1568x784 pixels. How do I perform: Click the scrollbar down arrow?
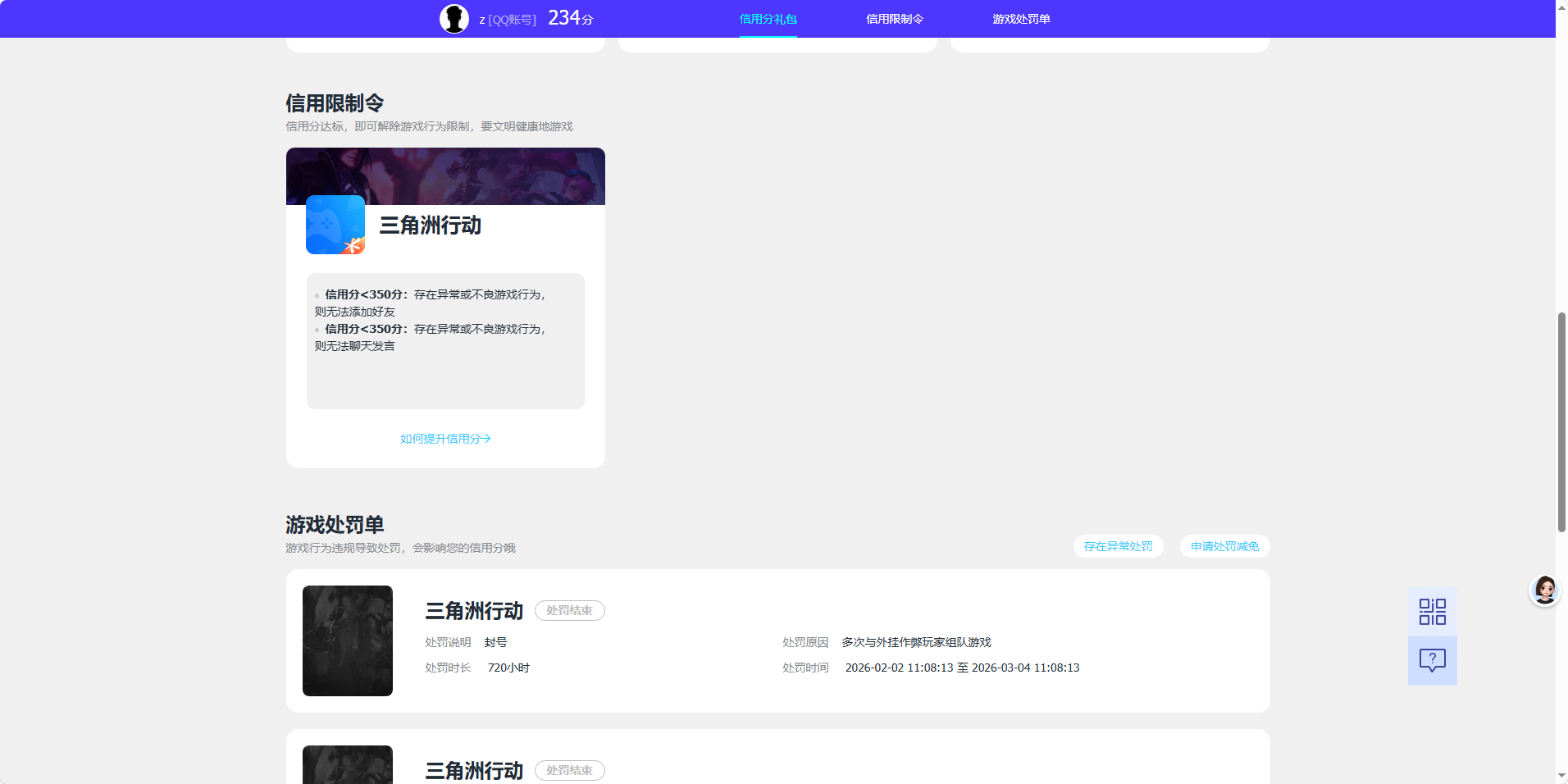point(1561,777)
